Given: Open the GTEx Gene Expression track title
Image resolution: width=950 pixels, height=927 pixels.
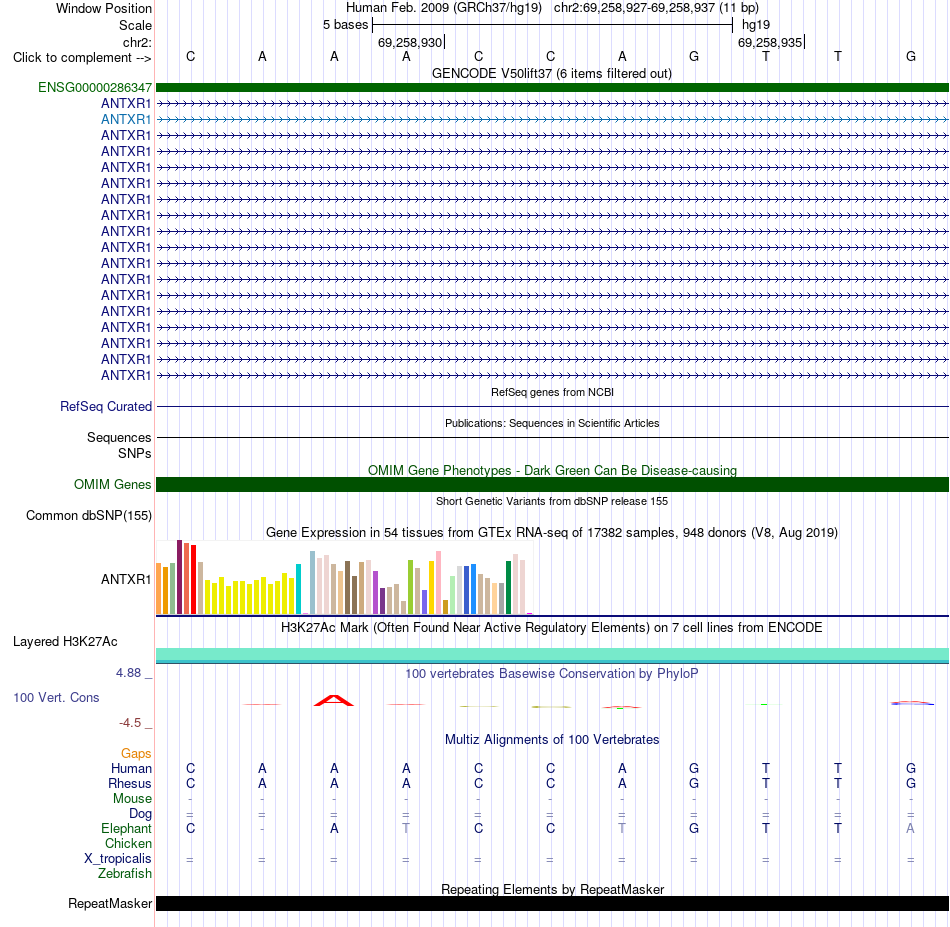Looking at the screenshot, I should click(552, 533).
